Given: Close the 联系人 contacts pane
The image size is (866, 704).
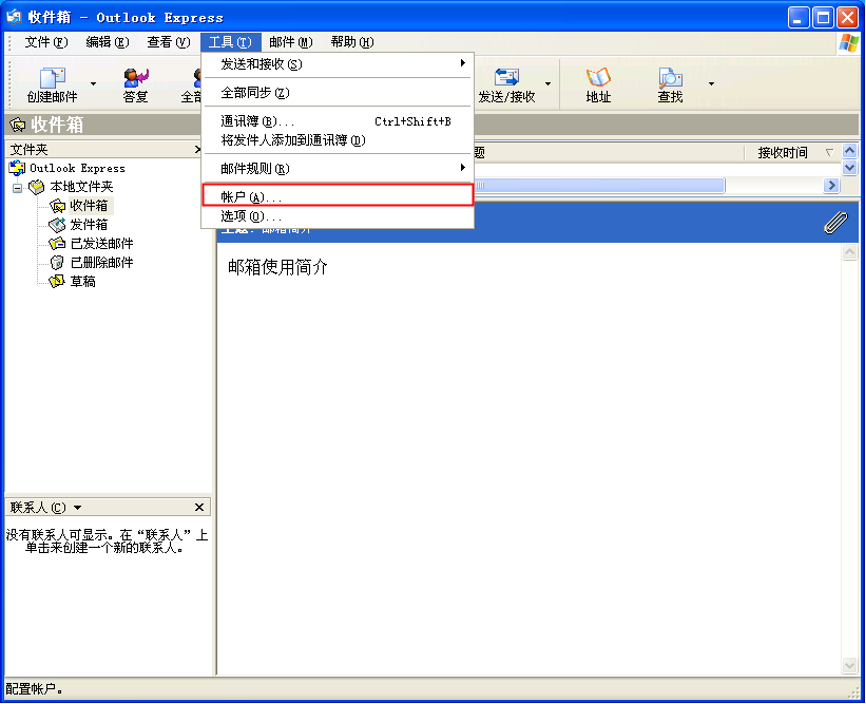Looking at the screenshot, I should tap(199, 508).
